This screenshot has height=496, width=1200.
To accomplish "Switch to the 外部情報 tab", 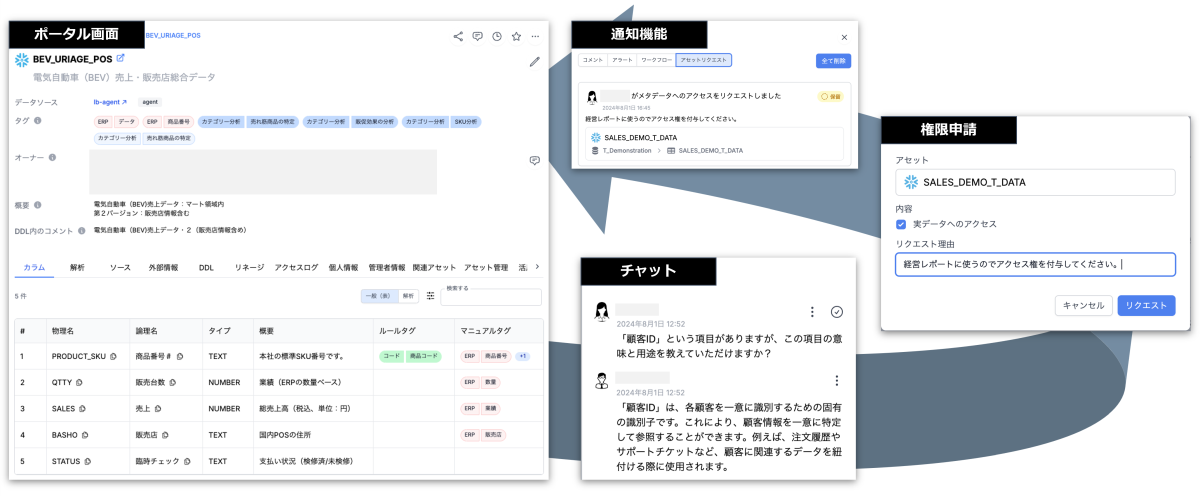I will pyautogui.click(x=164, y=268).
